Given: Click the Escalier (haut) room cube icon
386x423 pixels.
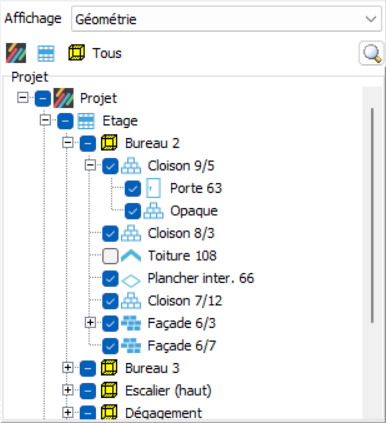Looking at the screenshot, I should 109,391.
